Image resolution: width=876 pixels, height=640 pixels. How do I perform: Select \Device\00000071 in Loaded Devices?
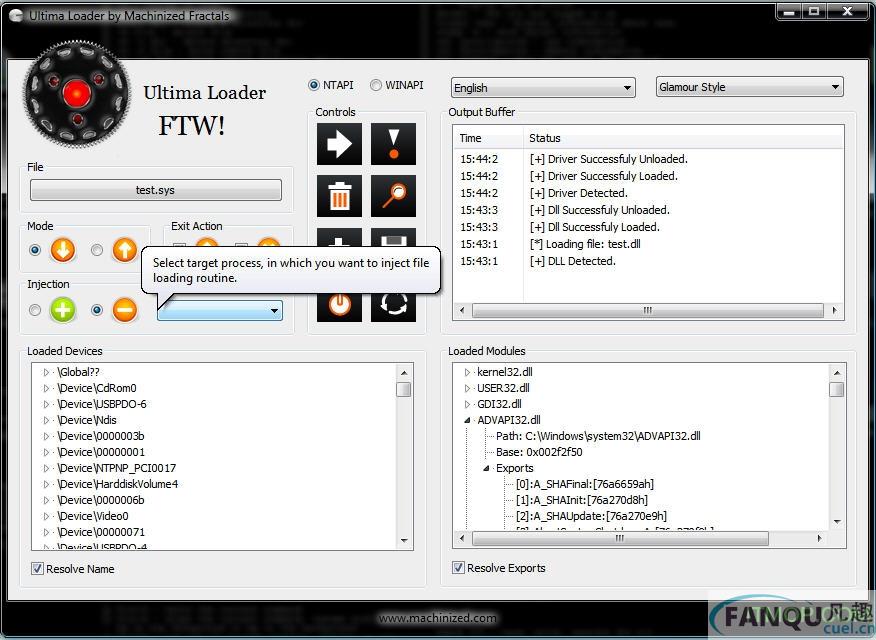click(101, 532)
